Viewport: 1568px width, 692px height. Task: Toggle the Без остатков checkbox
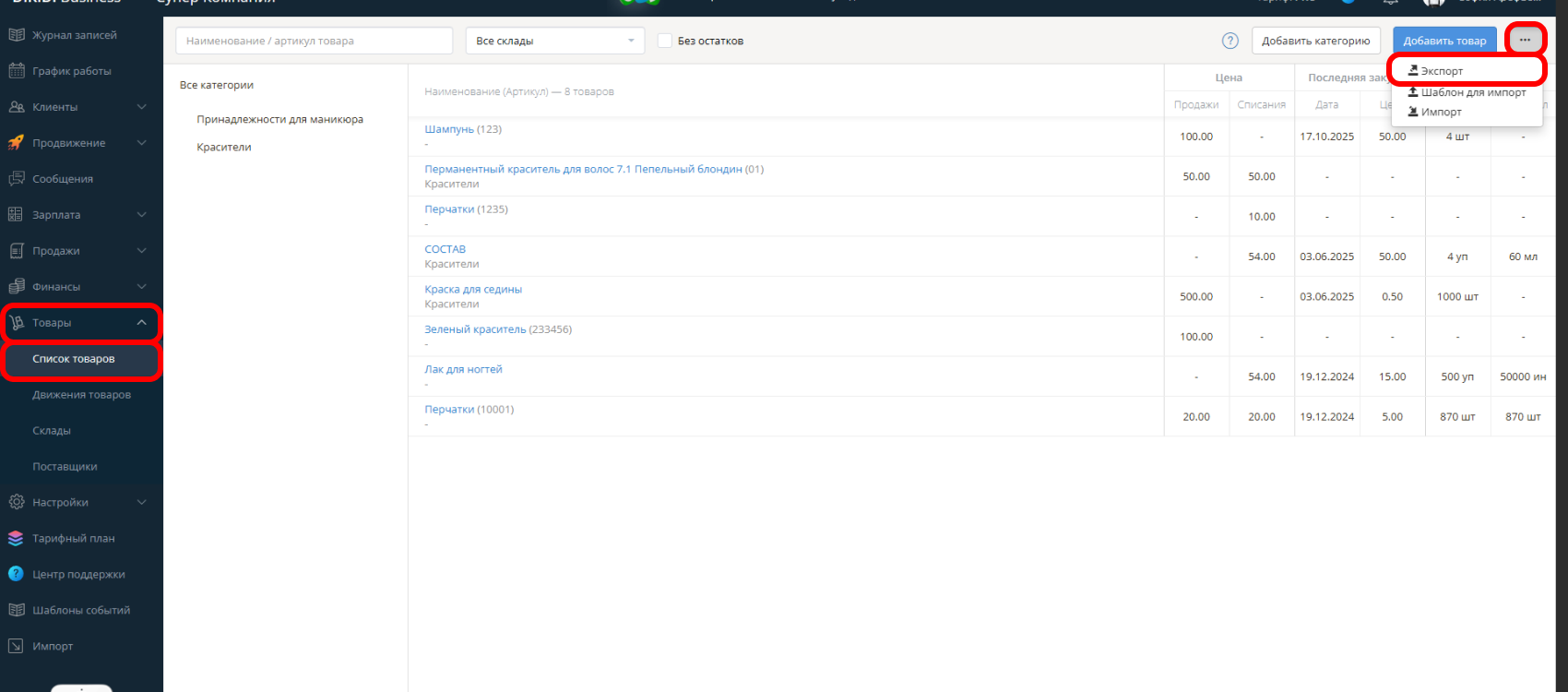coord(664,41)
